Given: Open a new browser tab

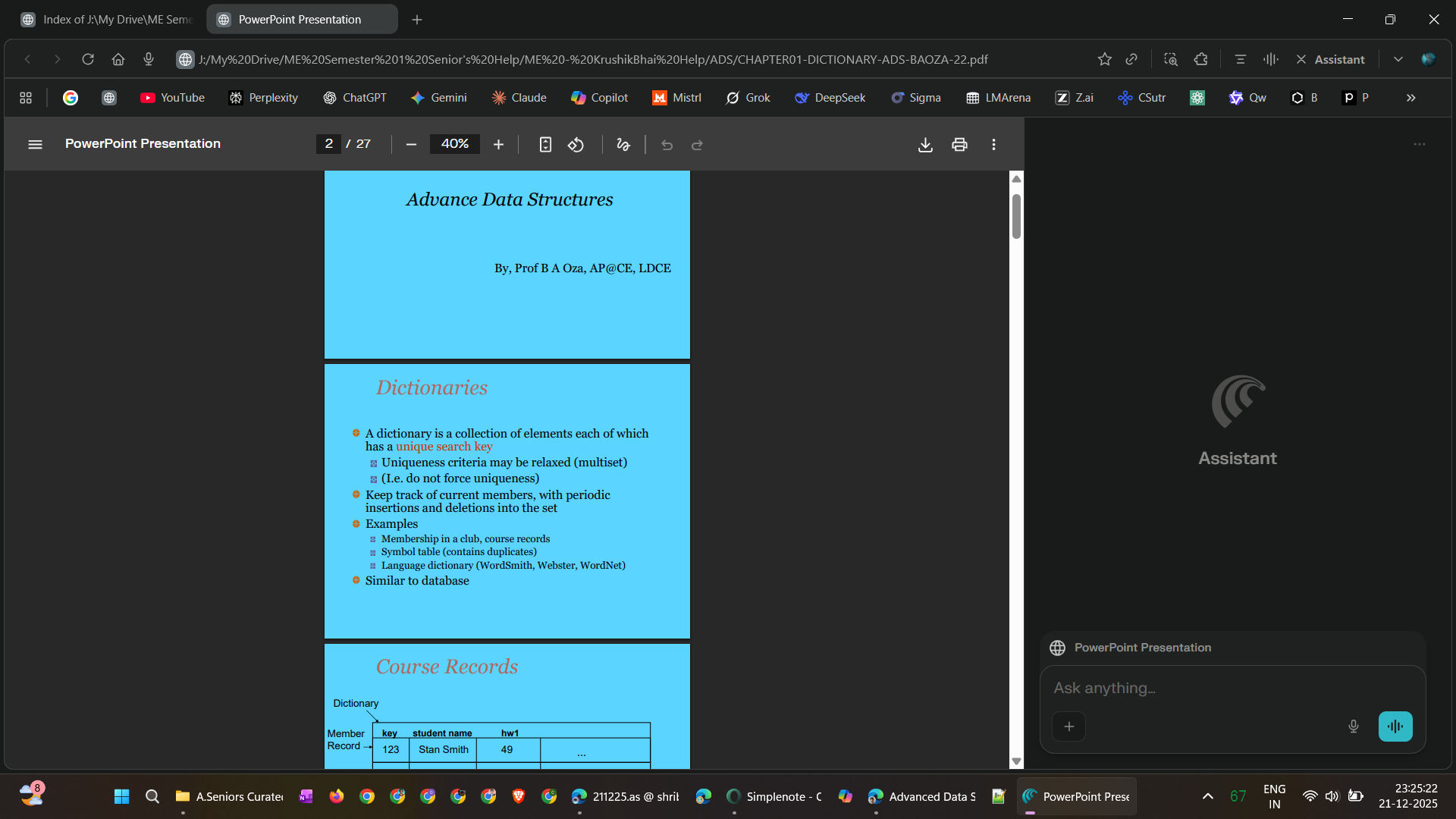Looking at the screenshot, I should pos(417,20).
